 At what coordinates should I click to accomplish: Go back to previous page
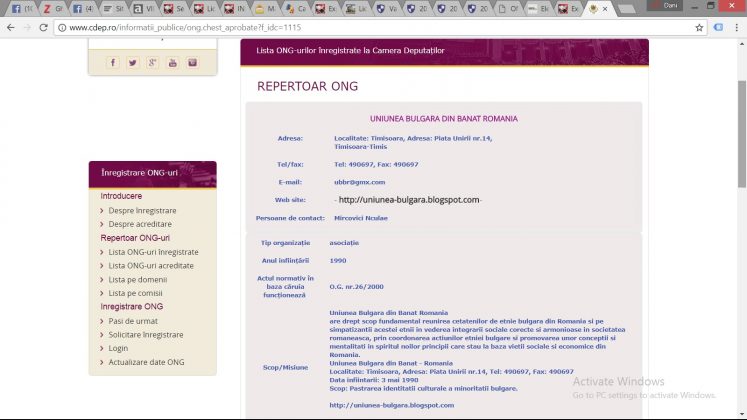tap(10, 27)
